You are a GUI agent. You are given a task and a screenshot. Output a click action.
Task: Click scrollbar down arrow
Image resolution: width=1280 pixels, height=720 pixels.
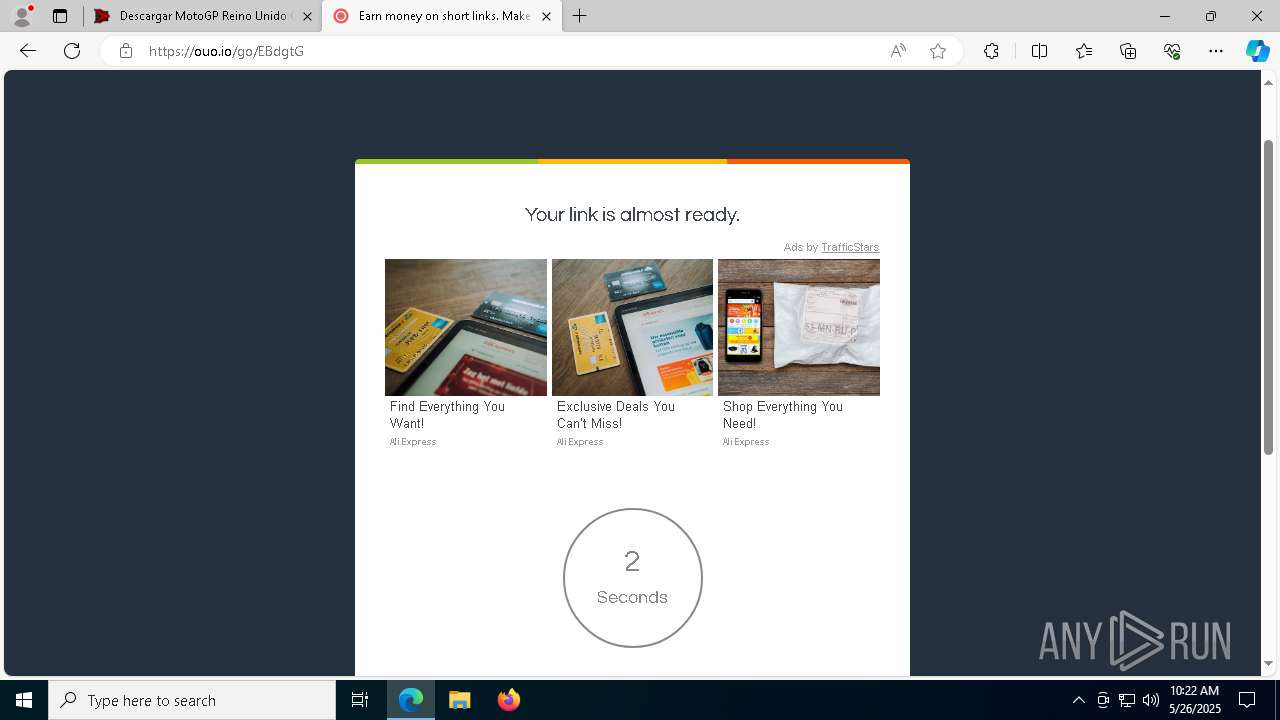pos(1268,664)
